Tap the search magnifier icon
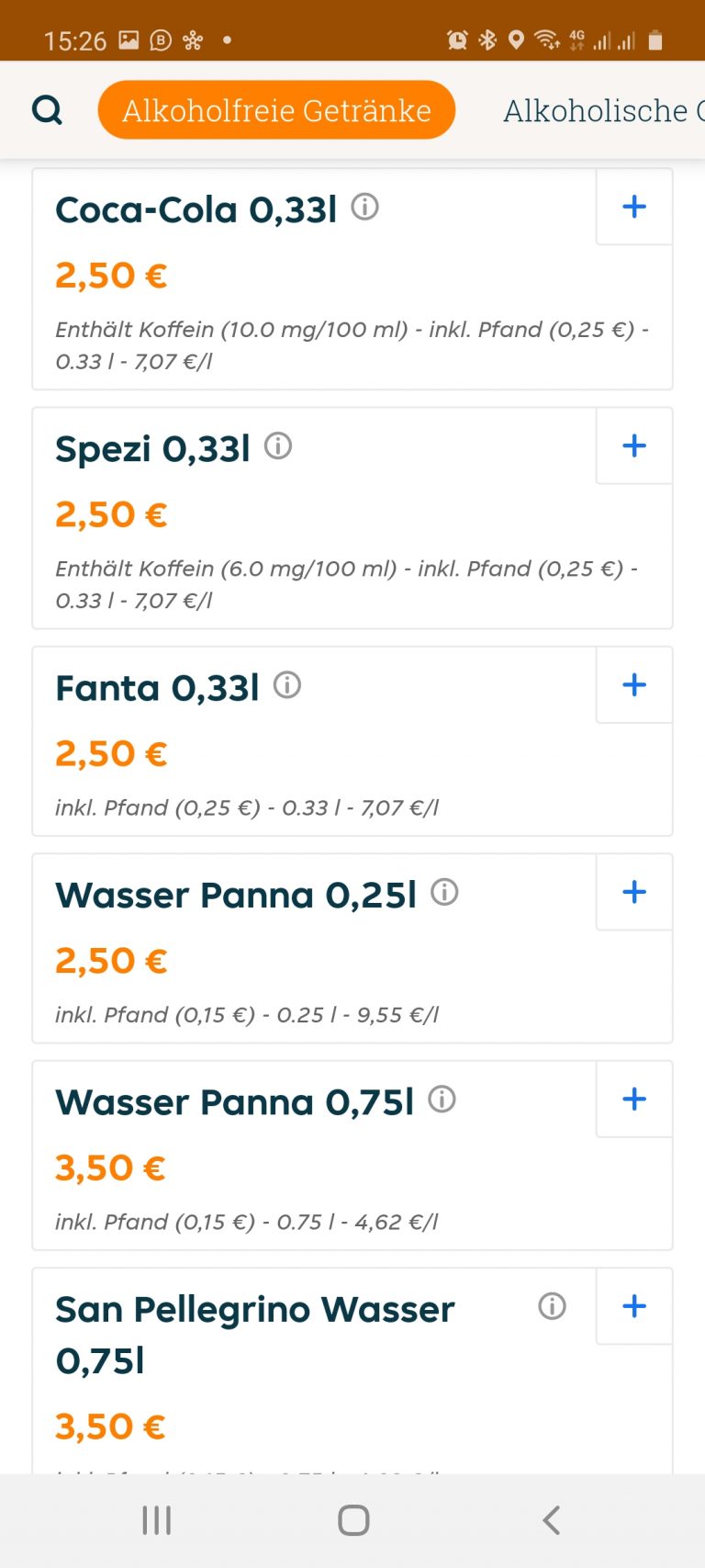This screenshot has width=705, height=1568. click(47, 110)
